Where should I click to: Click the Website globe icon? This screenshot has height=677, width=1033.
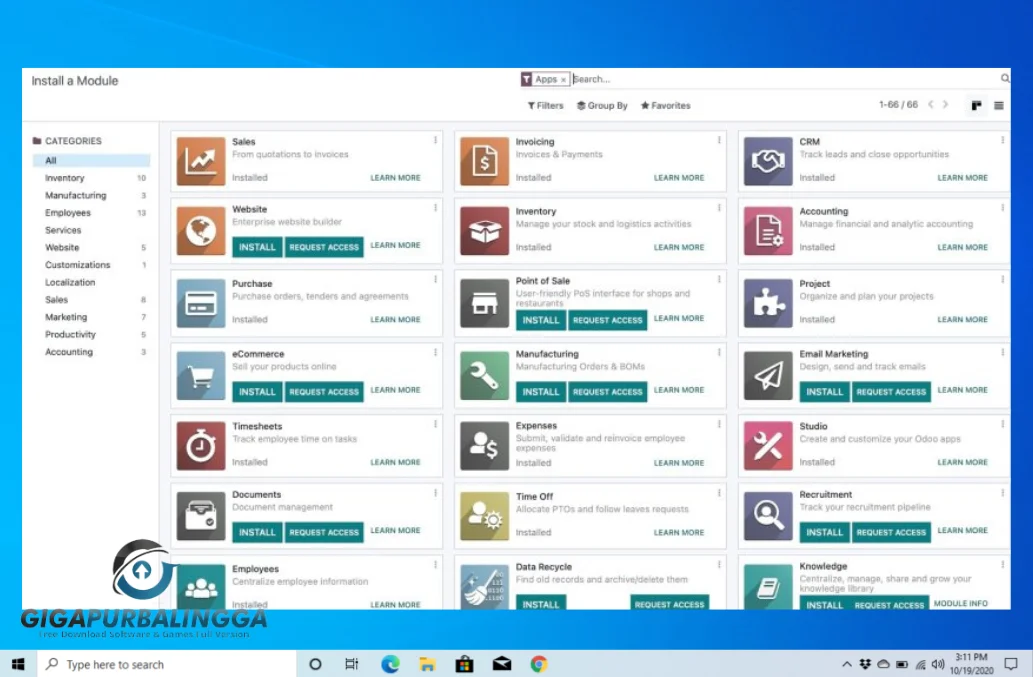[201, 231]
